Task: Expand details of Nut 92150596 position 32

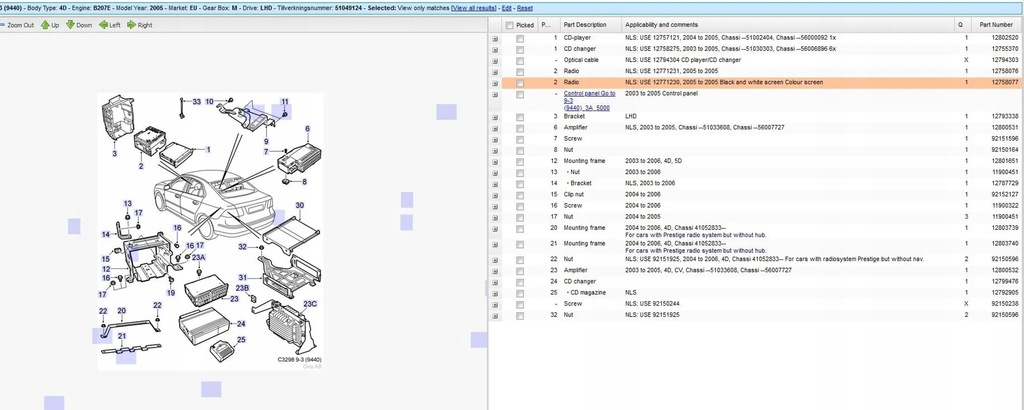Action: point(495,316)
